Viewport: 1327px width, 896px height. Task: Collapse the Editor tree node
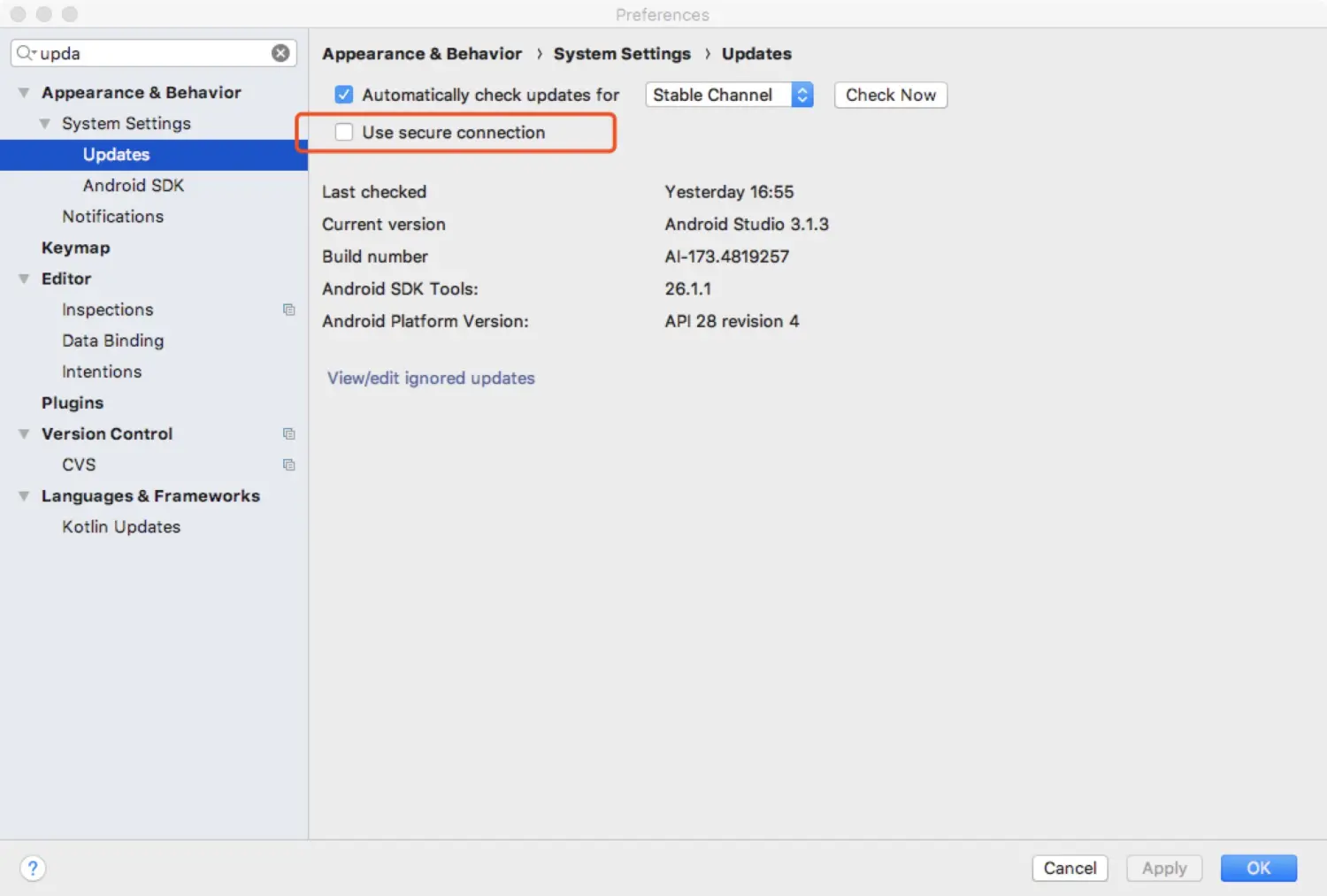click(x=24, y=279)
